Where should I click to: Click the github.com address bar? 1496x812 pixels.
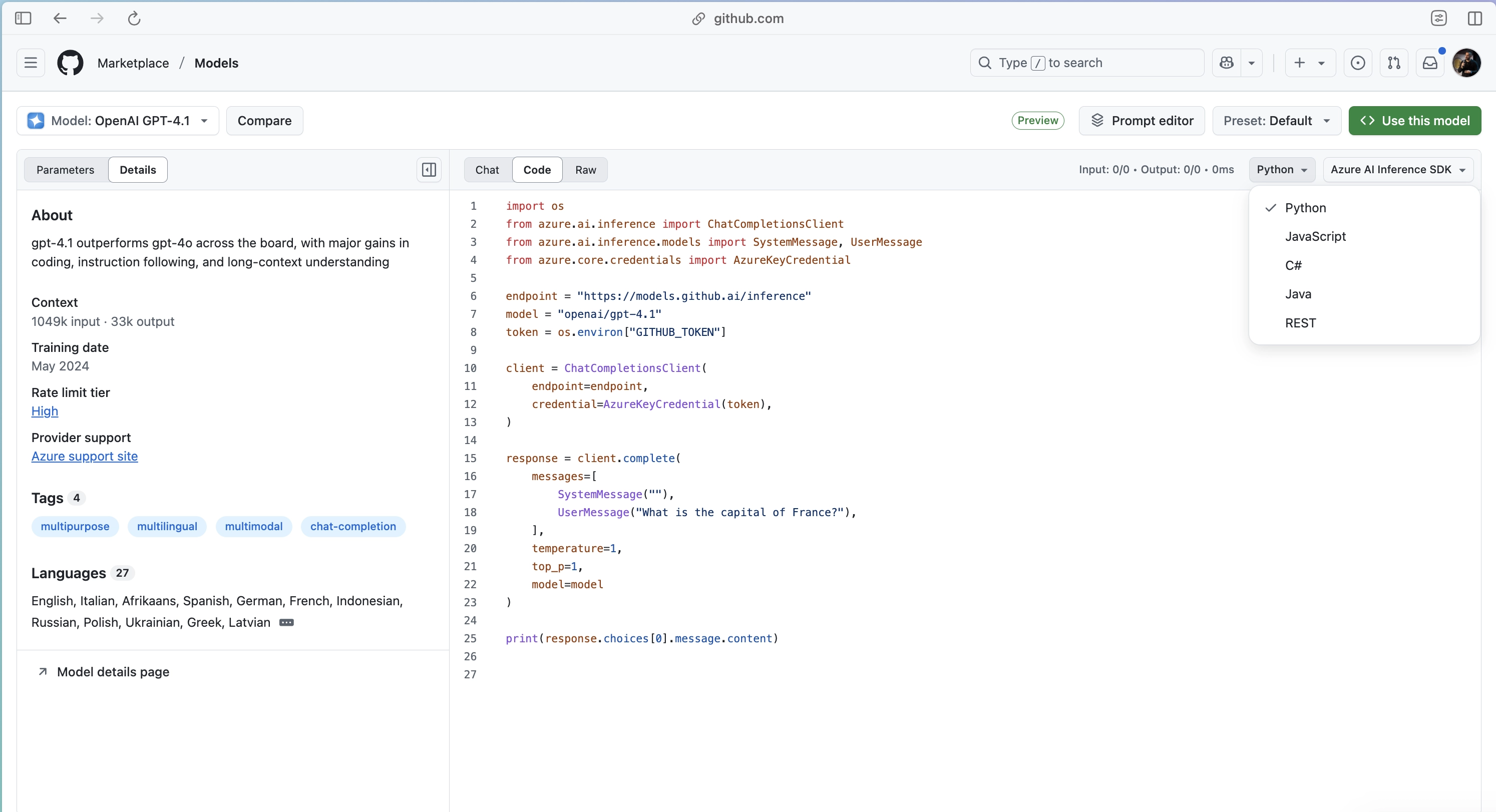pos(748,18)
